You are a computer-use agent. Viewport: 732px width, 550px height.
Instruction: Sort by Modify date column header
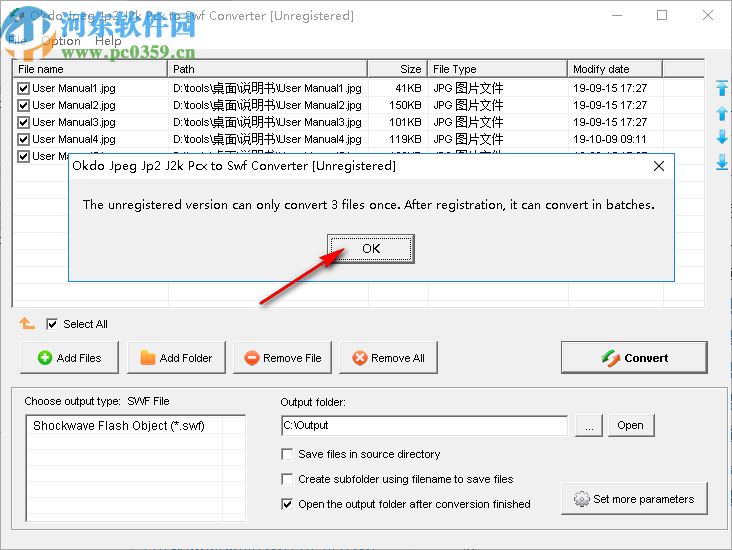[x=615, y=69]
